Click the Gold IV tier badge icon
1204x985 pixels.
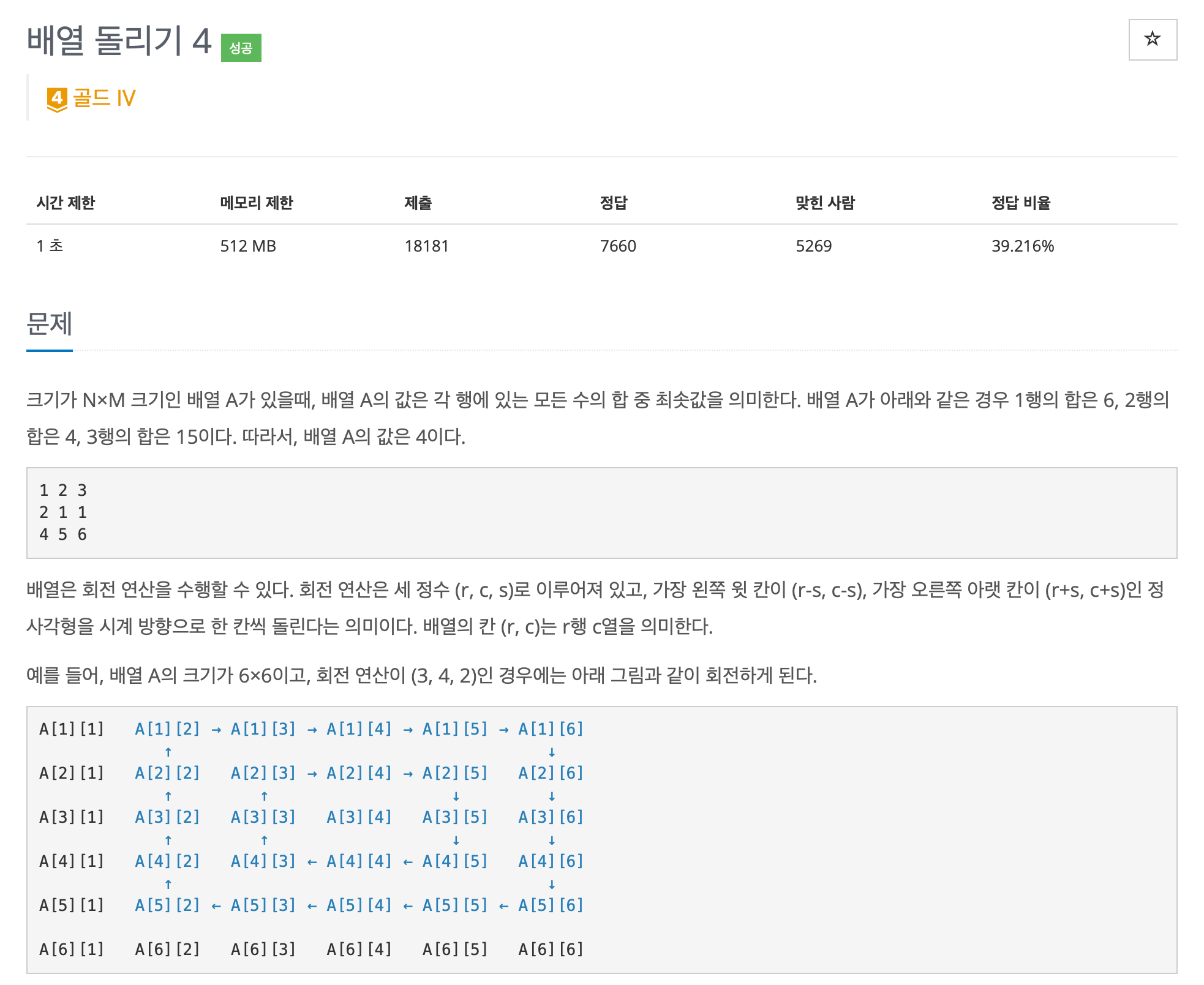click(57, 99)
